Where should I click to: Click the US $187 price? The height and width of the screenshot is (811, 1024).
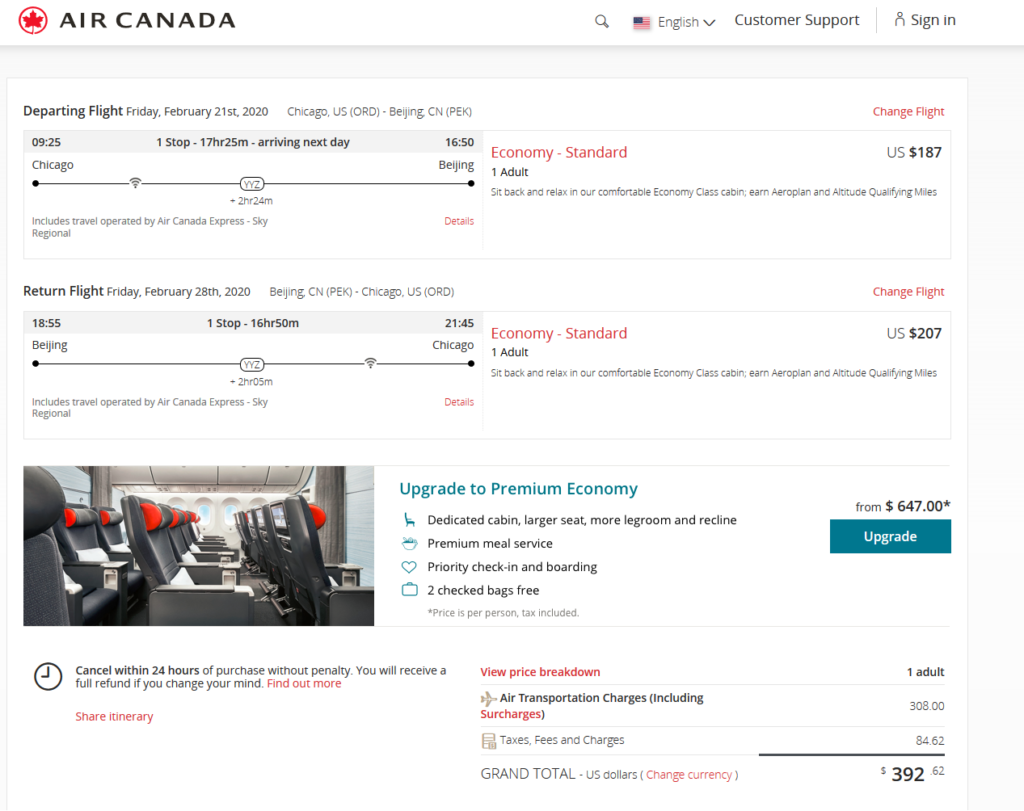point(914,153)
